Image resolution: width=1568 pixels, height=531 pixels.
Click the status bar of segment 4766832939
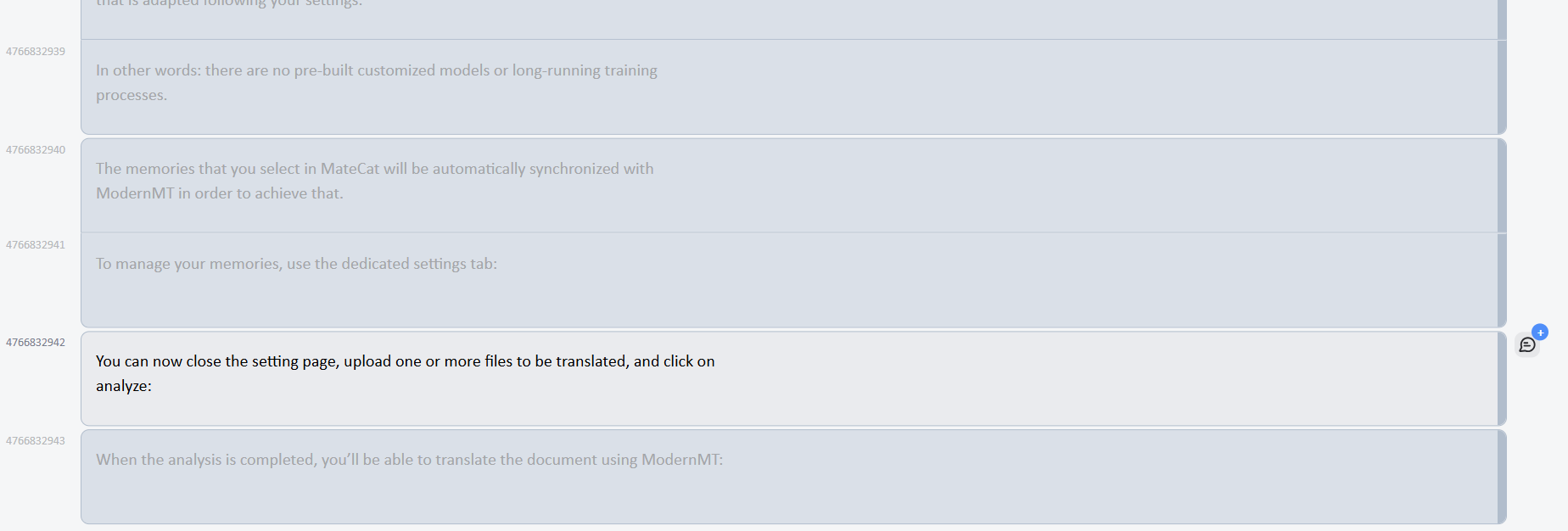tap(1502, 87)
